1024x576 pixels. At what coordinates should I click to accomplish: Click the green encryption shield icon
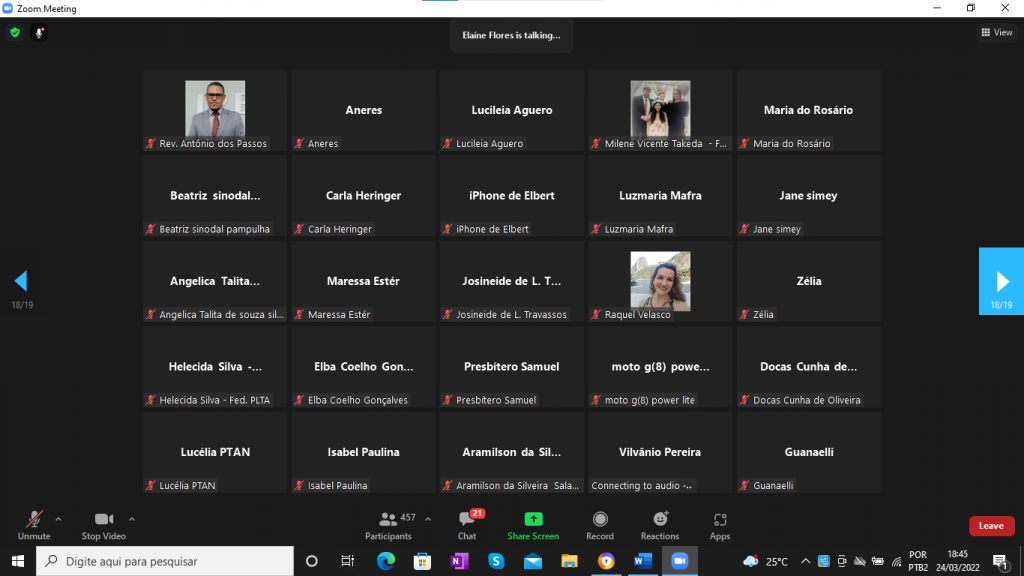point(15,32)
